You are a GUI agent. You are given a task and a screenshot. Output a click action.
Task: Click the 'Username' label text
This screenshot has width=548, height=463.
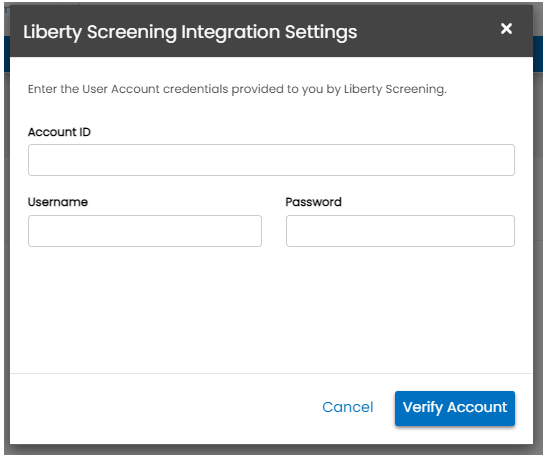58,202
